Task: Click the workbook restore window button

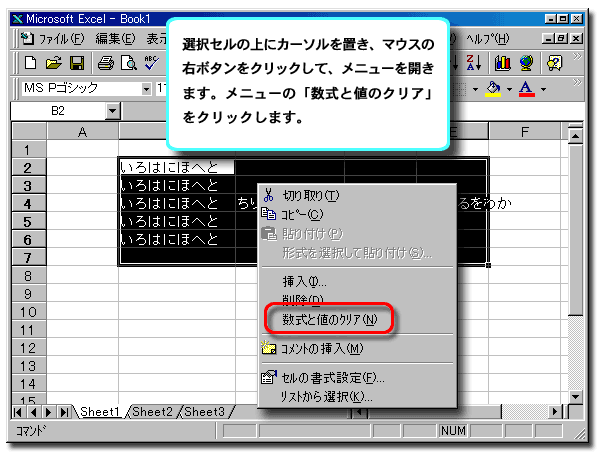Action: click(x=562, y=38)
